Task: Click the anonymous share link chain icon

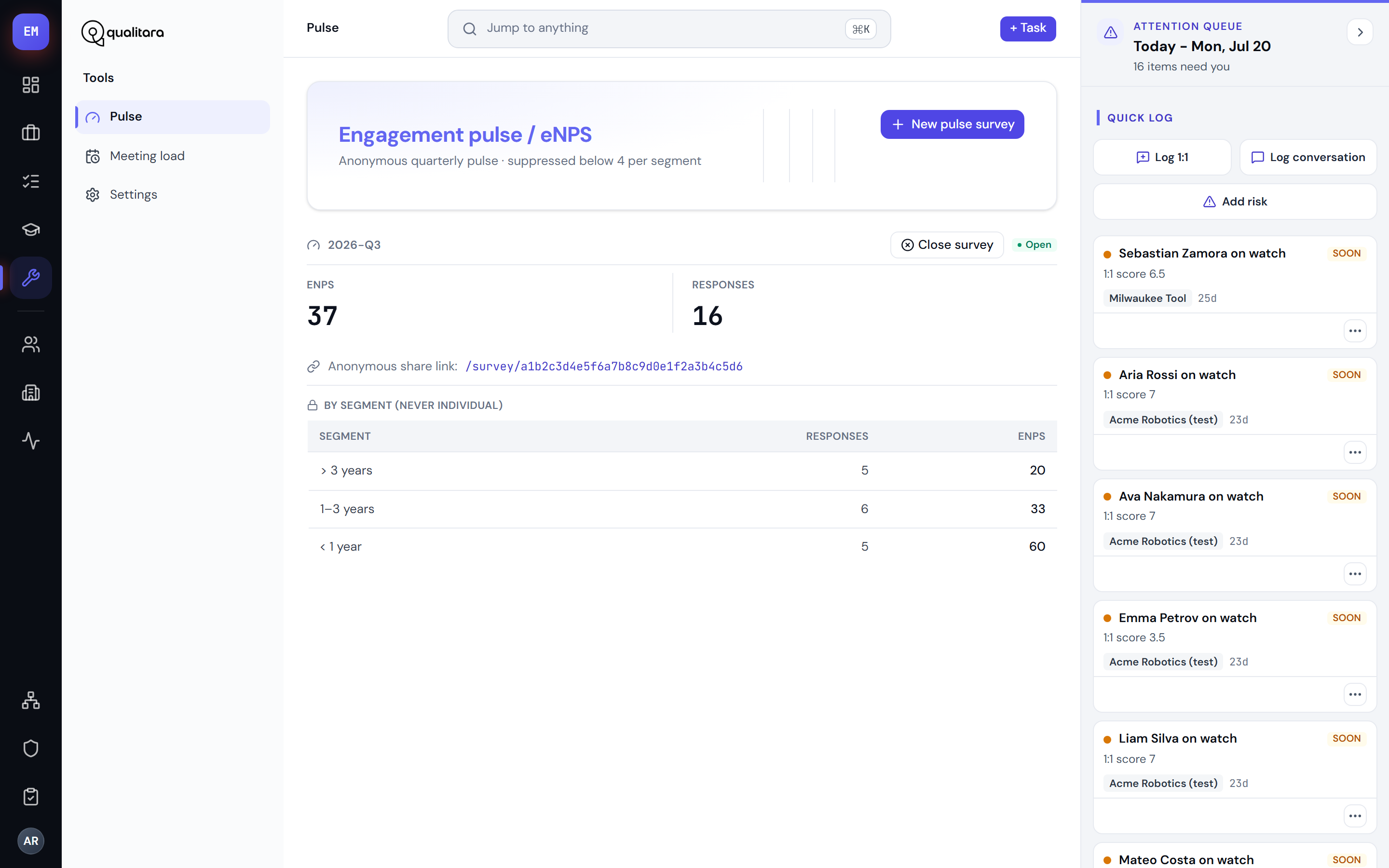Action: click(x=313, y=366)
